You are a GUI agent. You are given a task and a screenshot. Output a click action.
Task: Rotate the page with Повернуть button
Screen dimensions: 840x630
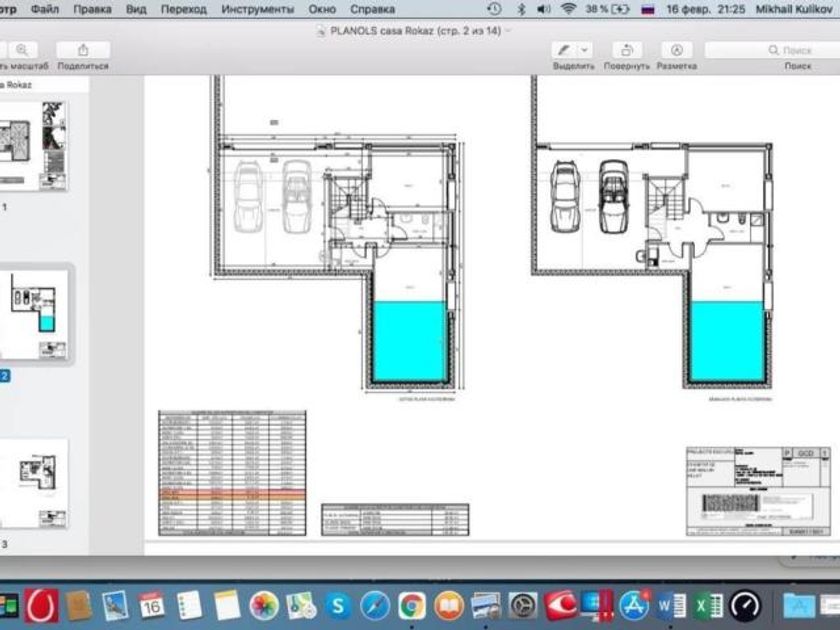(627, 50)
